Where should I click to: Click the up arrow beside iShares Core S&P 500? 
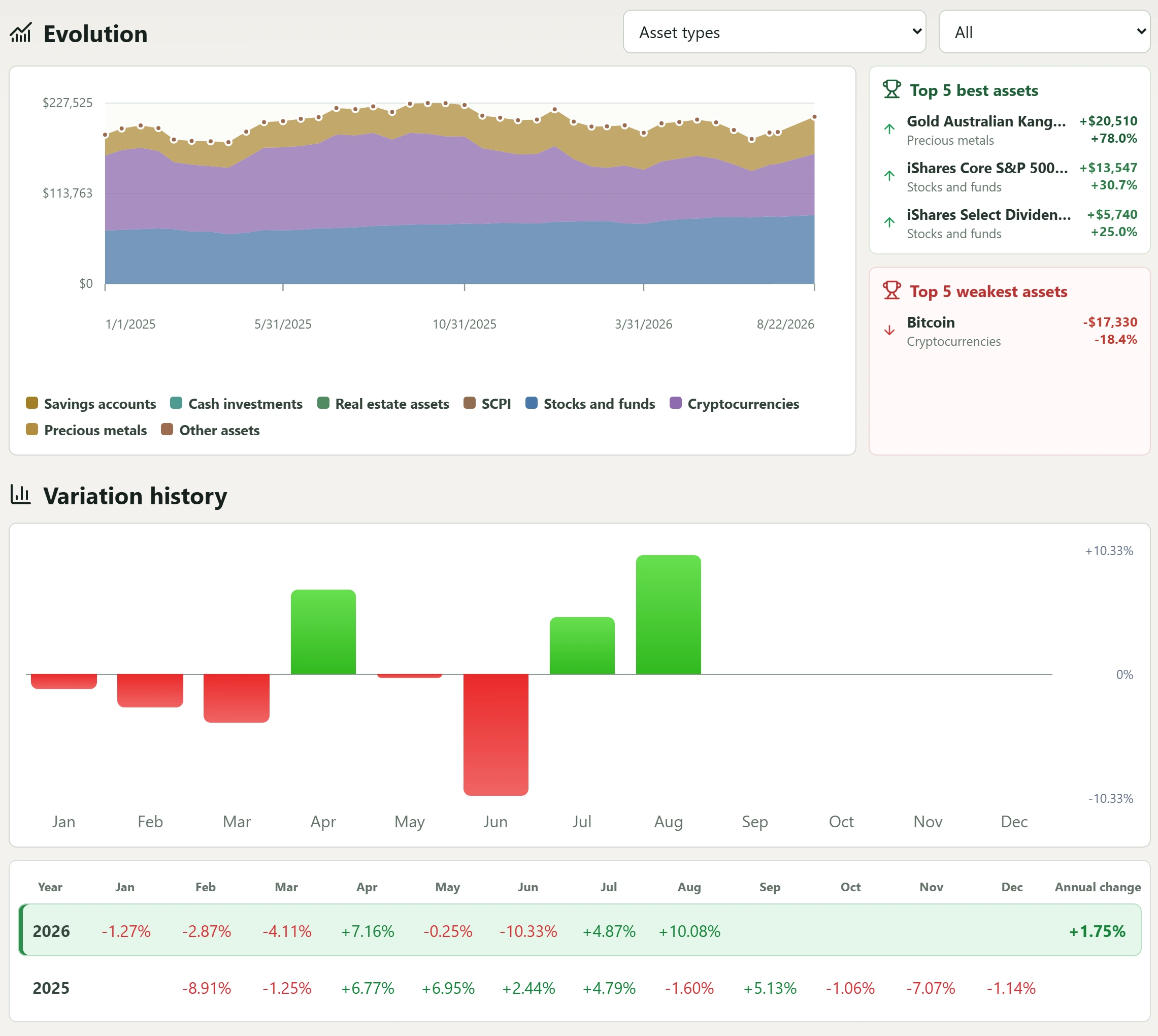(x=889, y=175)
